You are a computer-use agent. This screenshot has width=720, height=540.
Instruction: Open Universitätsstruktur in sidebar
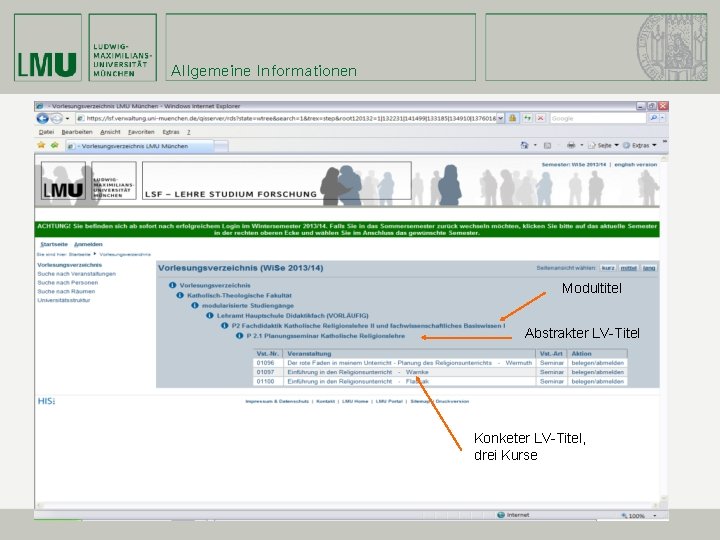point(64,300)
